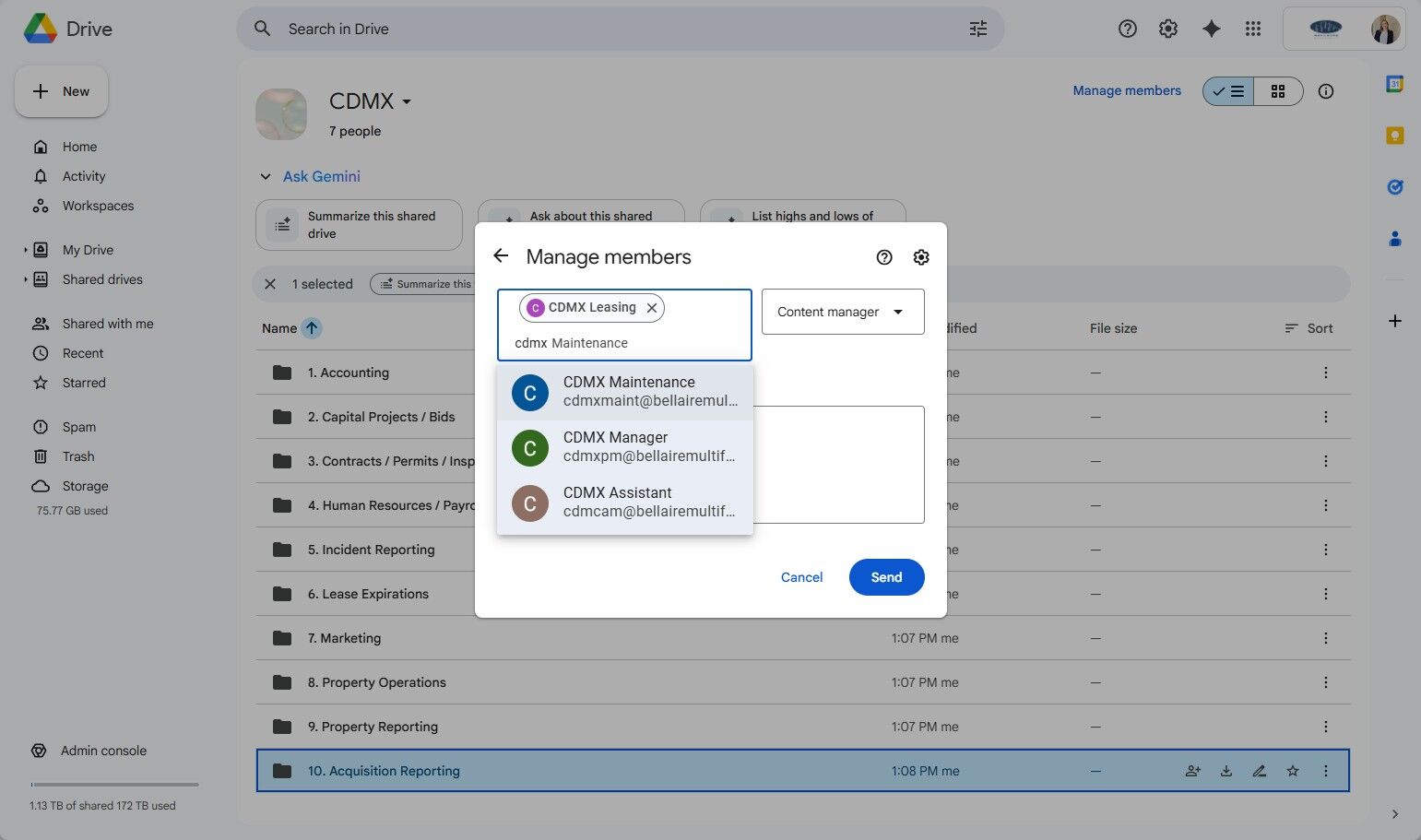1421x840 pixels.
Task: Open search options filter icon
Action: tap(978, 29)
